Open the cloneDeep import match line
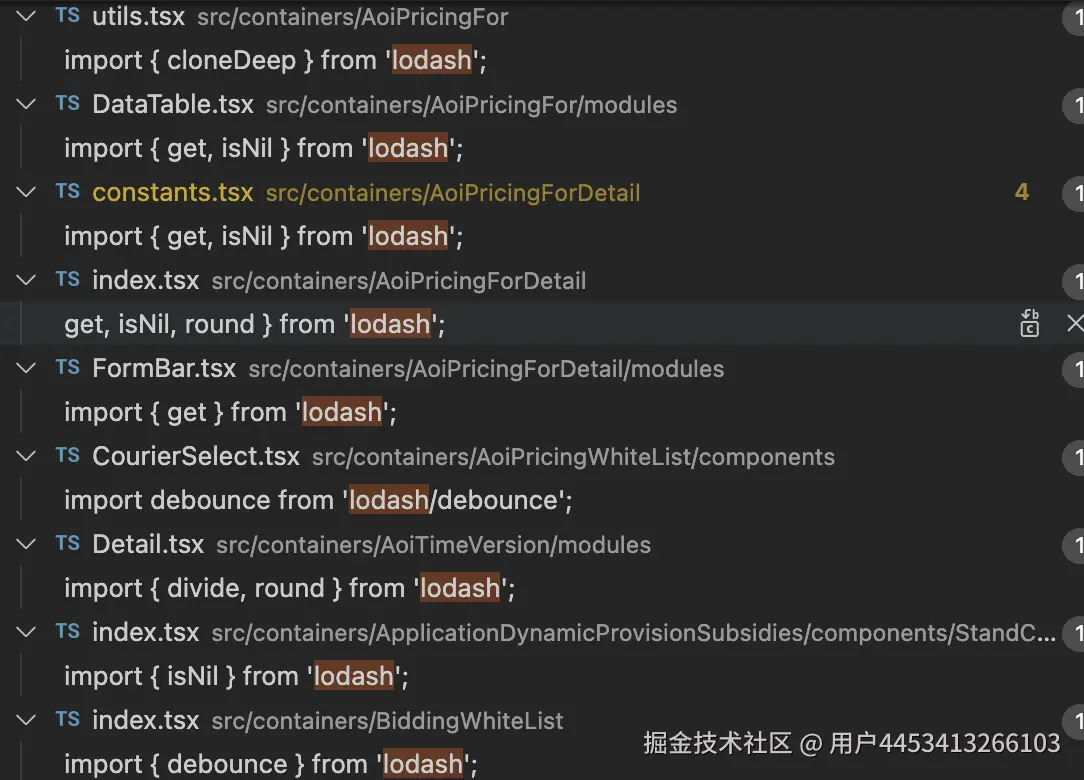Viewport: 1084px width, 780px height. click(x=275, y=61)
